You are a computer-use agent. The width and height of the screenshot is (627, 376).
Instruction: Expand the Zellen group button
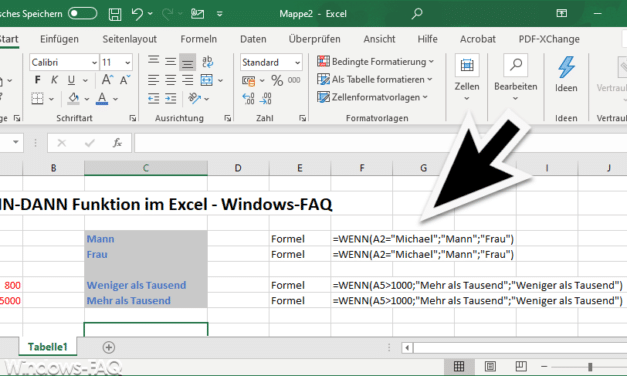pyautogui.click(x=467, y=78)
